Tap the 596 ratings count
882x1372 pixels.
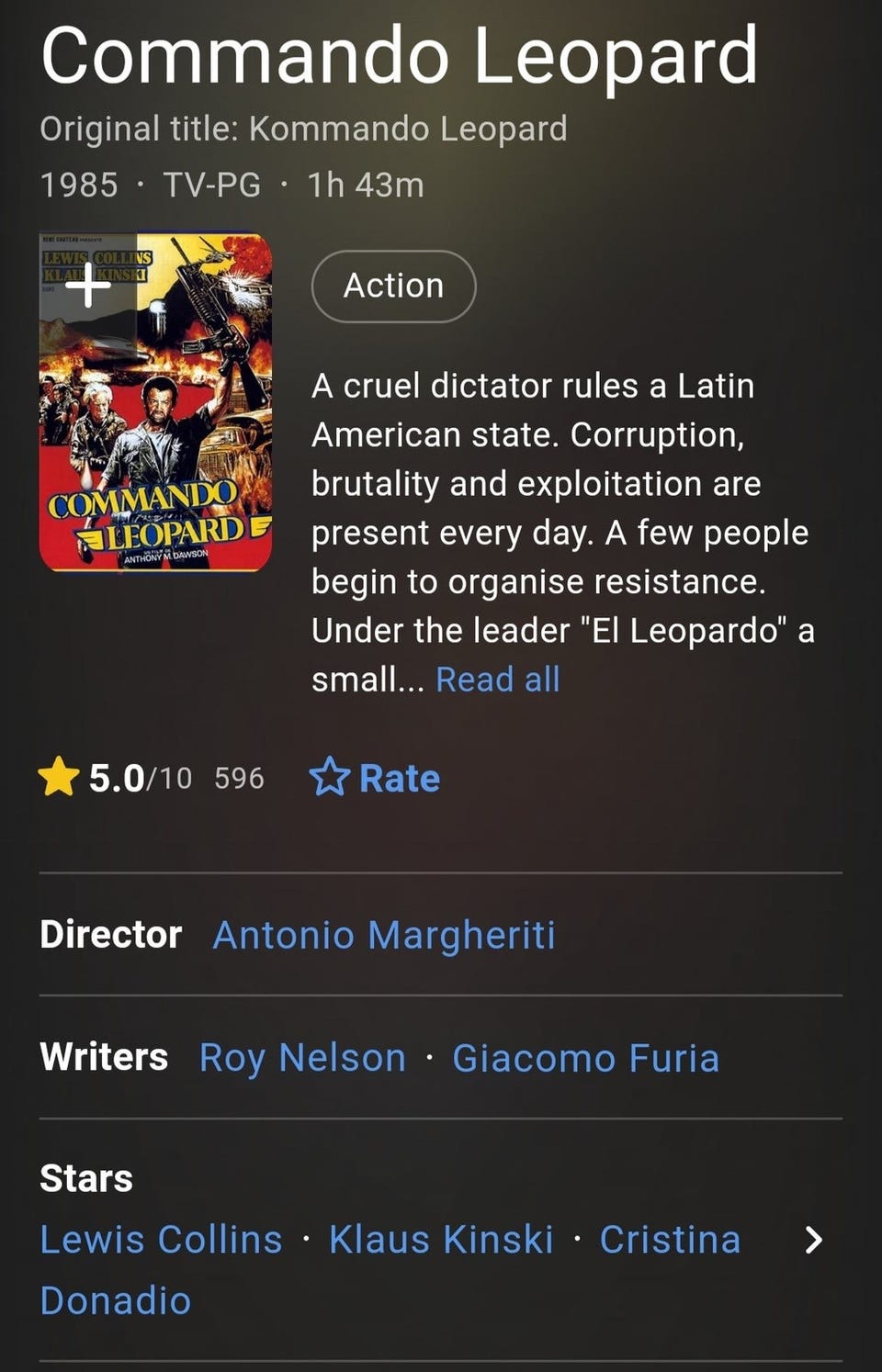coord(239,779)
